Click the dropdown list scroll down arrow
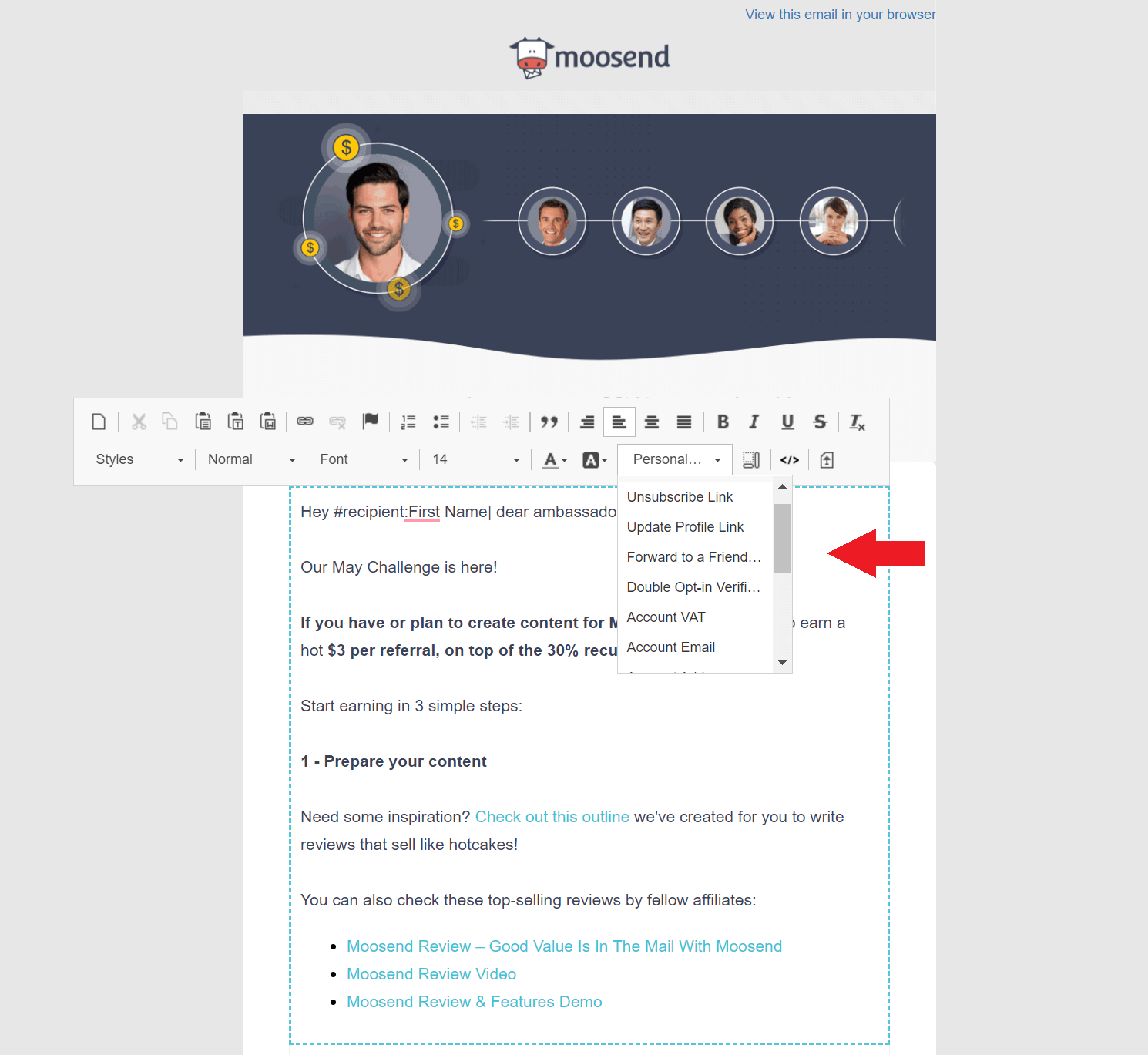This screenshot has height=1055, width=1148. [x=782, y=663]
